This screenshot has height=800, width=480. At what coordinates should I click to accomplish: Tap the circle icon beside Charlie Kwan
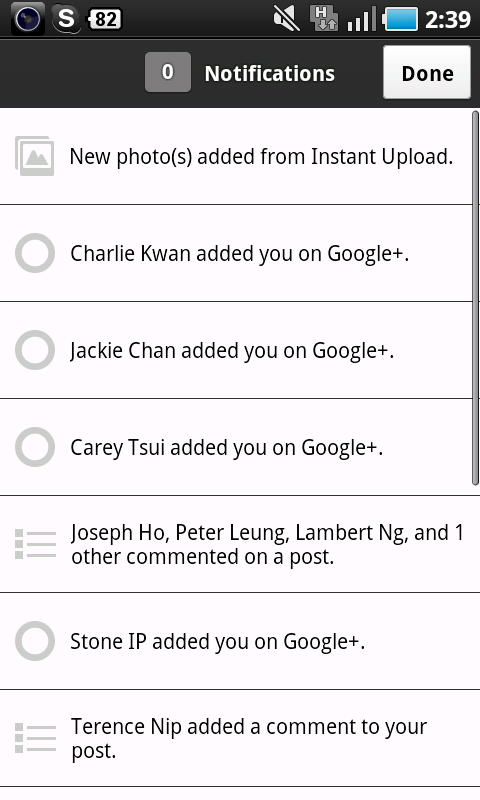tap(35, 253)
